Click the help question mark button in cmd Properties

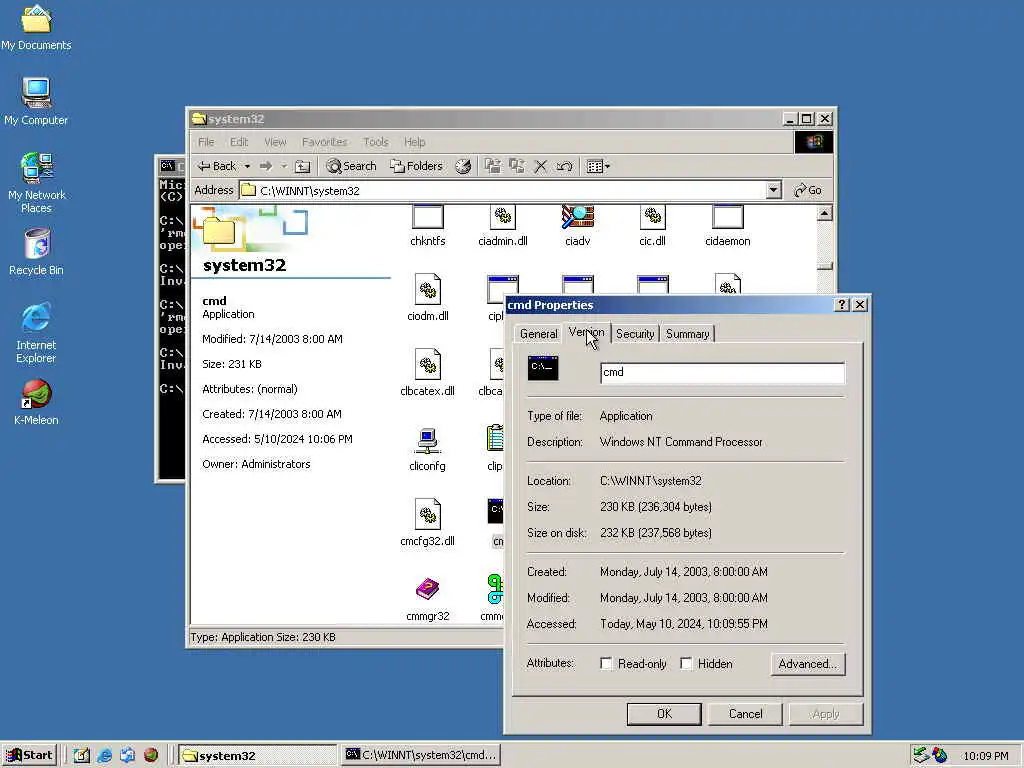coord(842,305)
